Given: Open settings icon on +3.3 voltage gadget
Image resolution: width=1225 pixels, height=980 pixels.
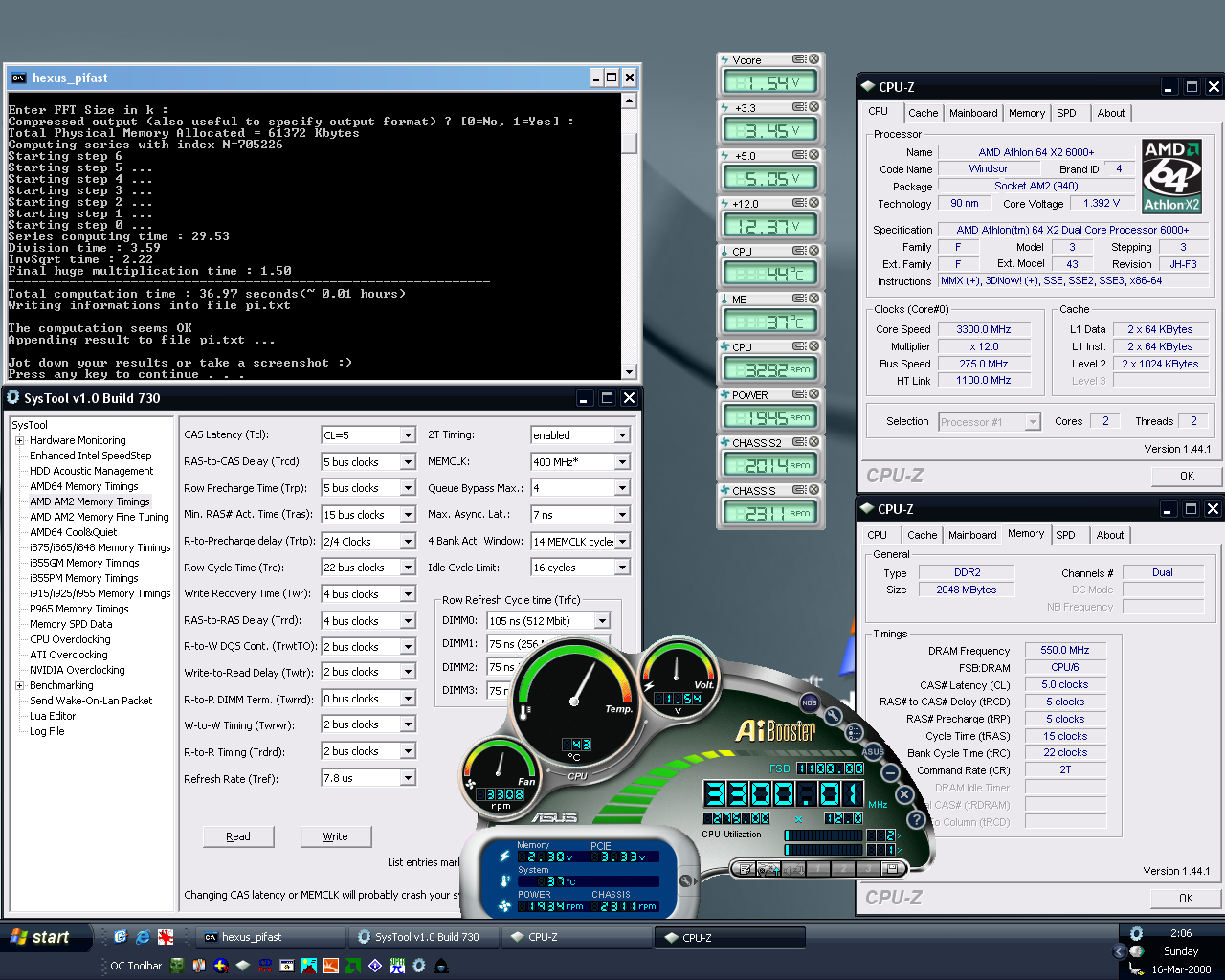Looking at the screenshot, I should pos(799,107).
